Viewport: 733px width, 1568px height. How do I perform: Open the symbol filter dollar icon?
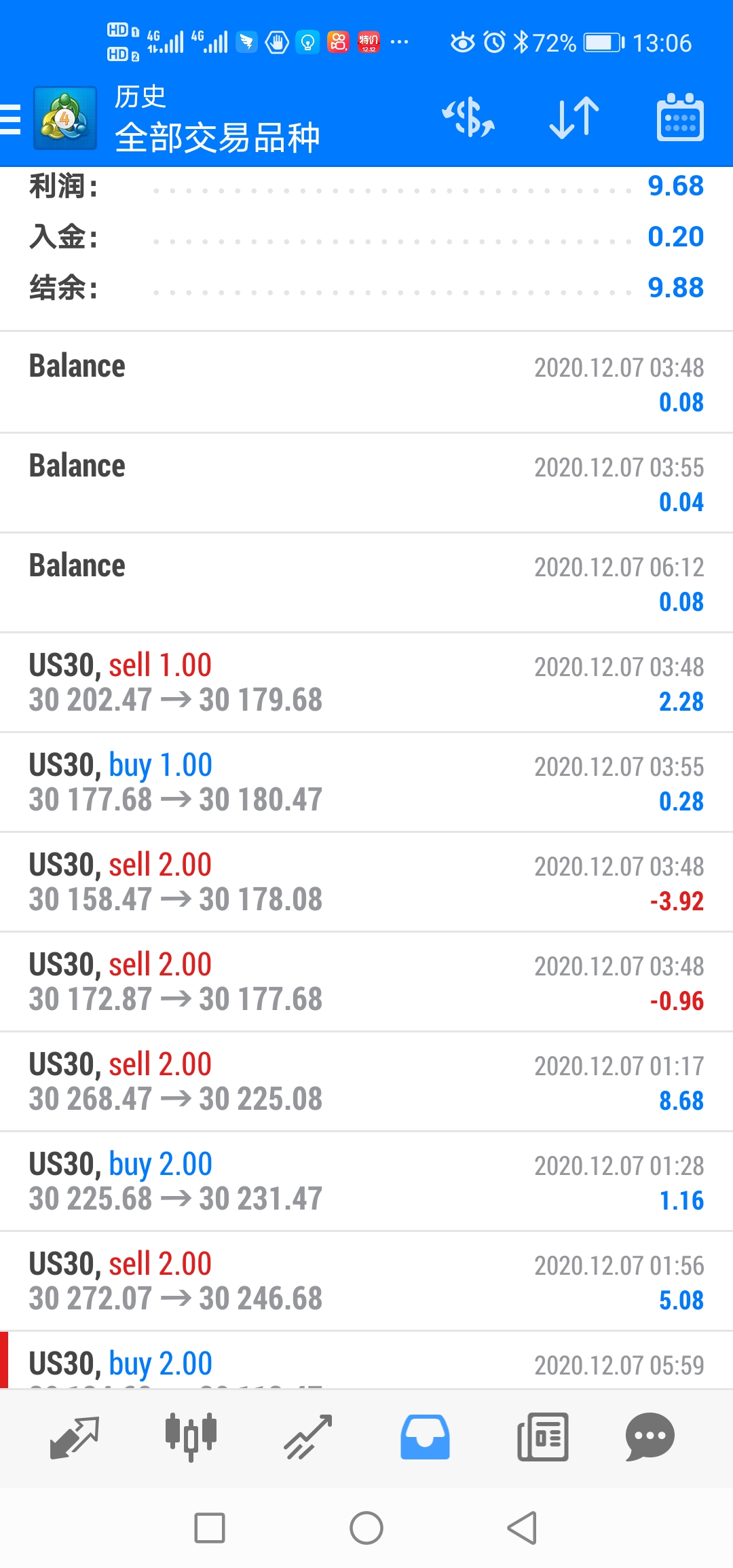click(469, 117)
